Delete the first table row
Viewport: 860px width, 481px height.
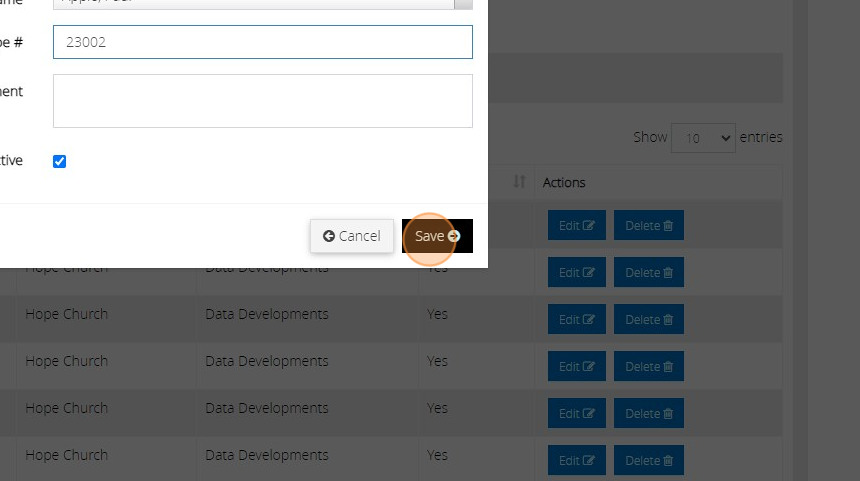(x=648, y=226)
